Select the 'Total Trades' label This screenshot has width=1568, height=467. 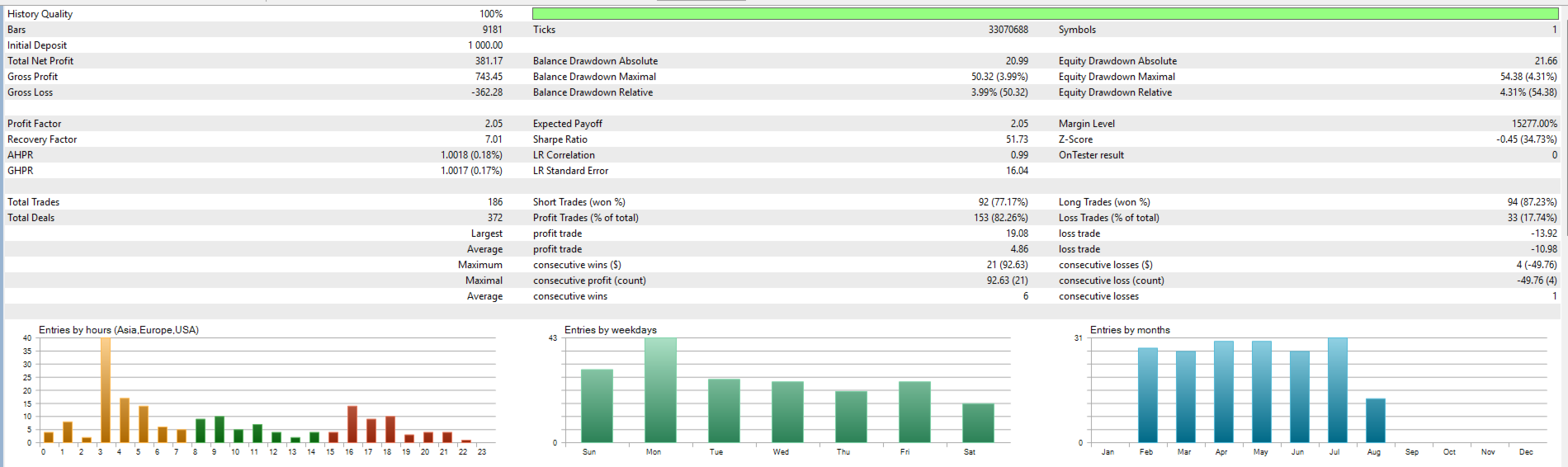click(x=33, y=202)
